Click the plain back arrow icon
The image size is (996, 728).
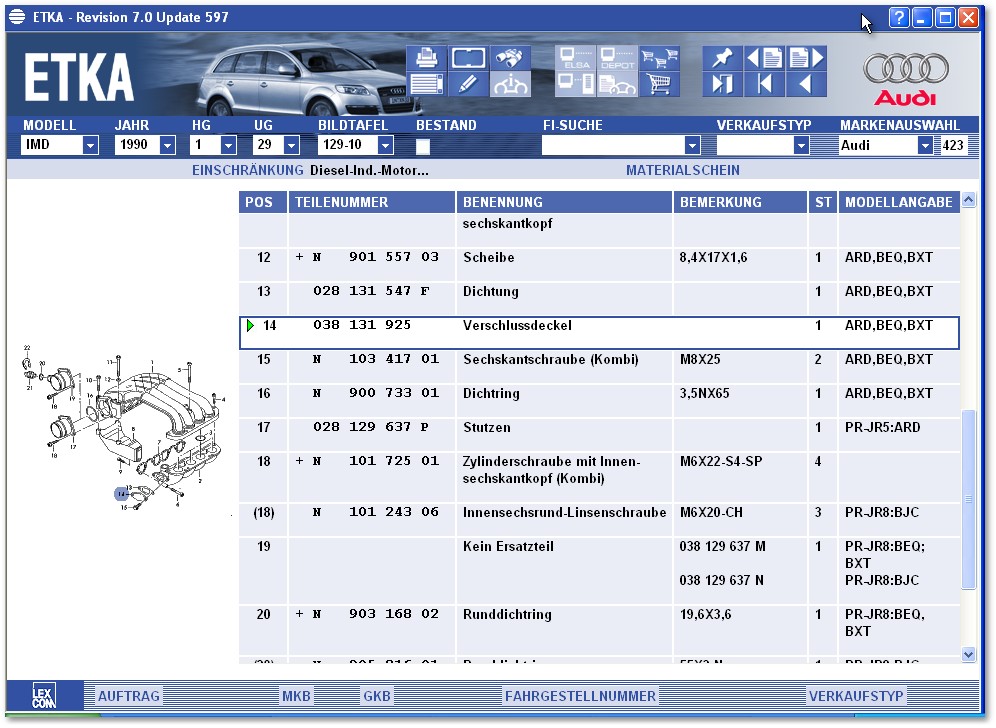point(806,84)
